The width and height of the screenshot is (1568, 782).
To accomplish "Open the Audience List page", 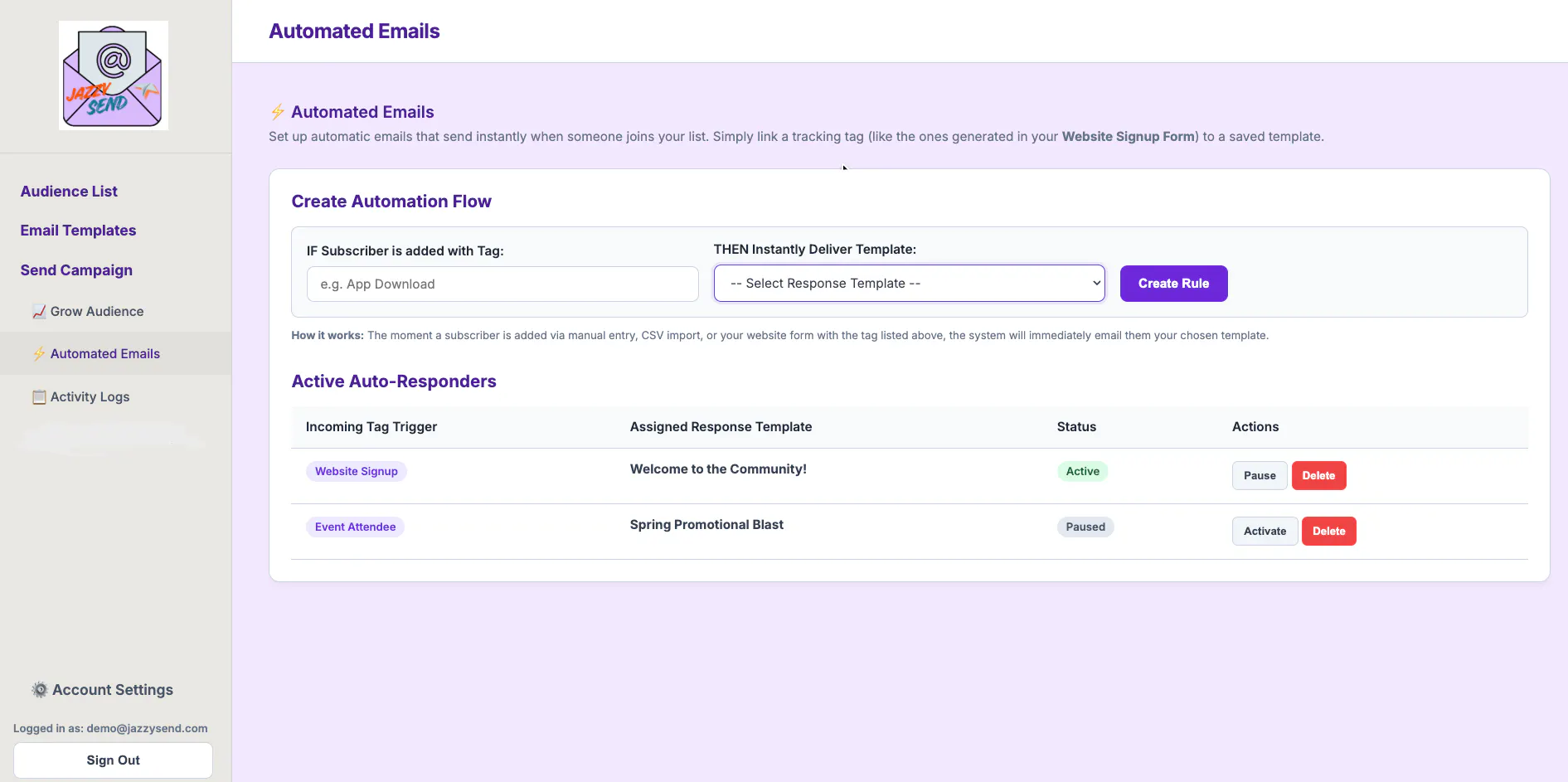I will pyautogui.click(x=69, y=192).
